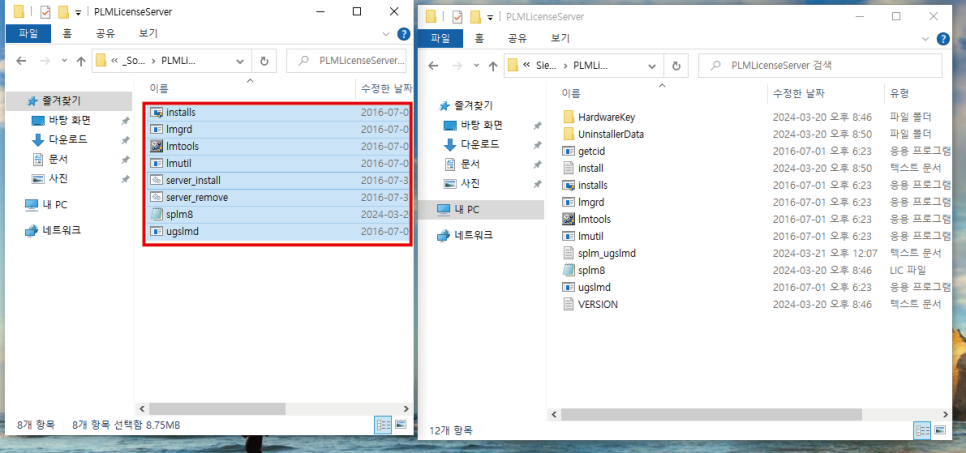
Task: Switch to details view in right window
Action: (x=922, y=429)
